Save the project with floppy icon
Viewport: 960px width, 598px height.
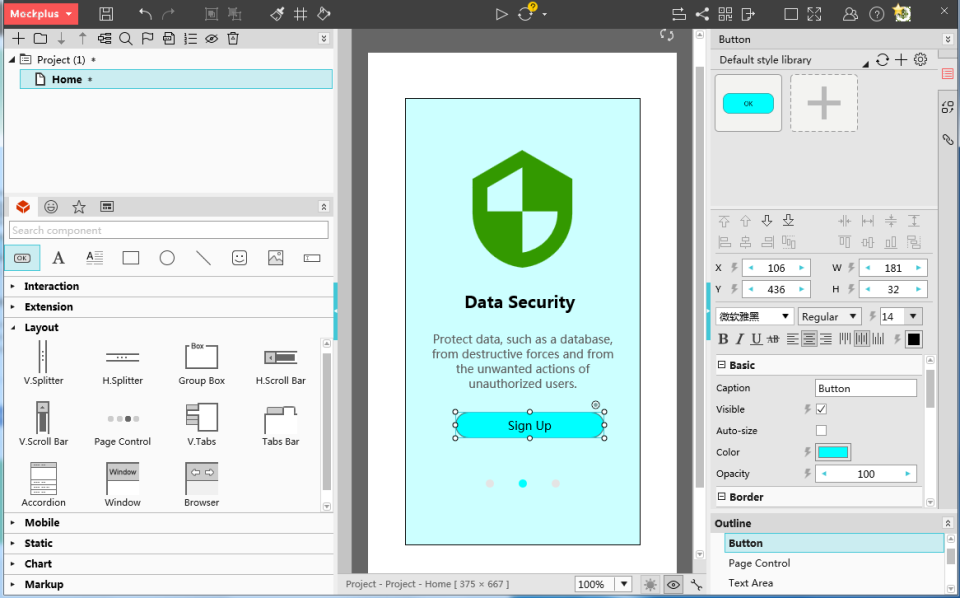tap(106, 13)
